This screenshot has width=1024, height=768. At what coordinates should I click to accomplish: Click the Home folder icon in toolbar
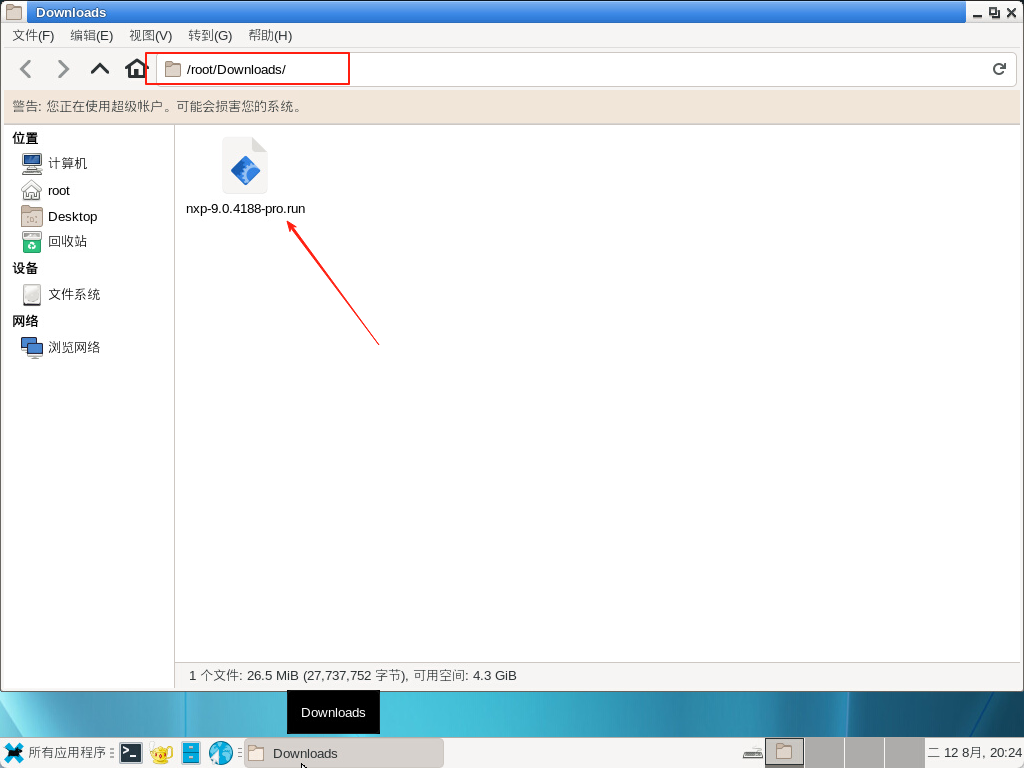136,69
